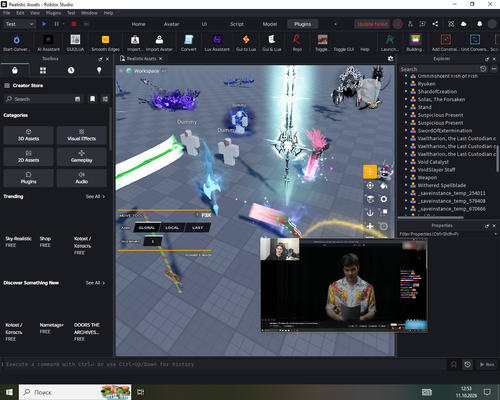Click the Toggle GUI plugin button
The width and height of the screenshot is (500, 400).
pyautogui.click(x=343, y=49)
